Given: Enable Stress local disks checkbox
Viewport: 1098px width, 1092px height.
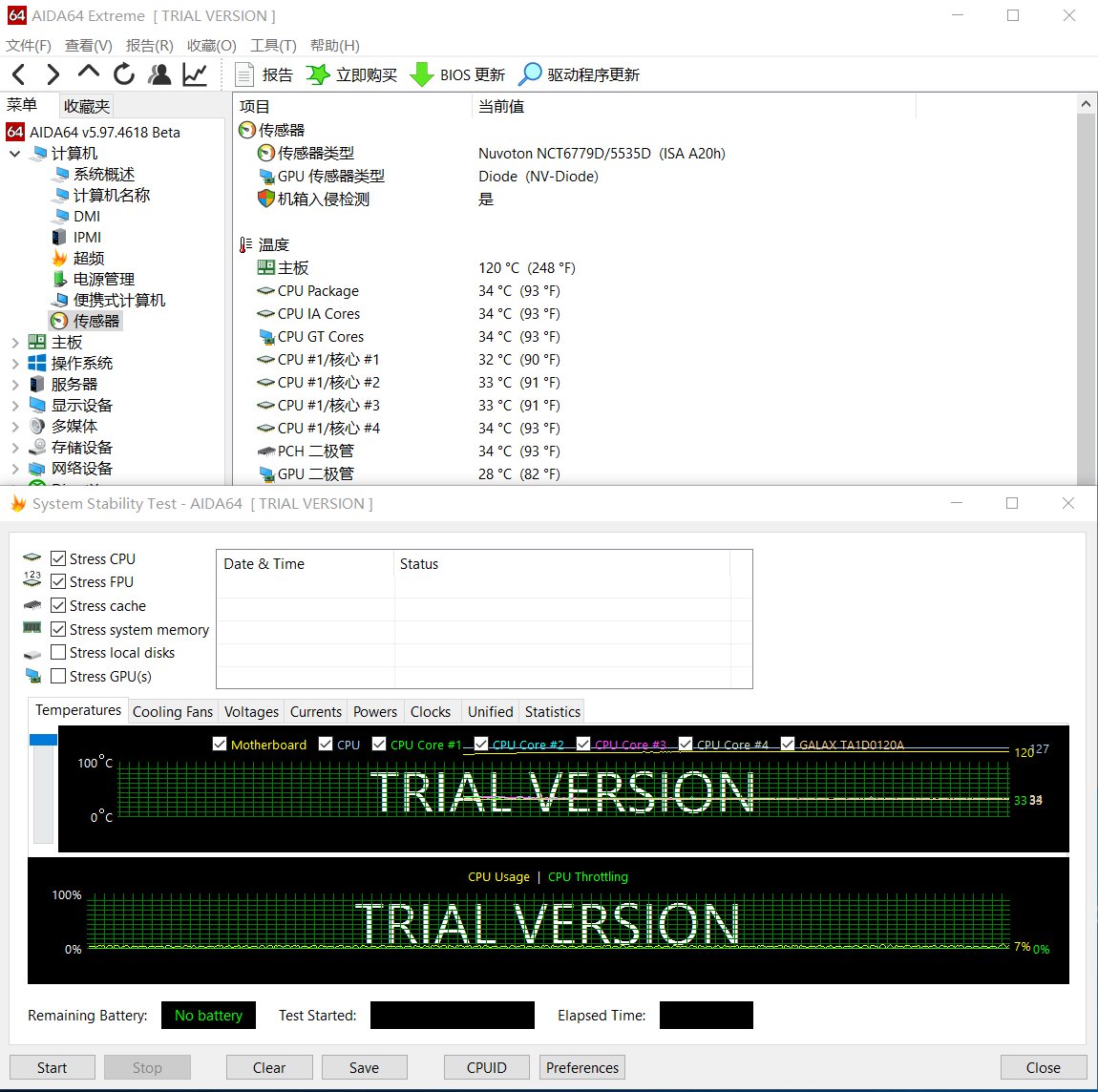Looking at the screenshot, I should [59, 652].
